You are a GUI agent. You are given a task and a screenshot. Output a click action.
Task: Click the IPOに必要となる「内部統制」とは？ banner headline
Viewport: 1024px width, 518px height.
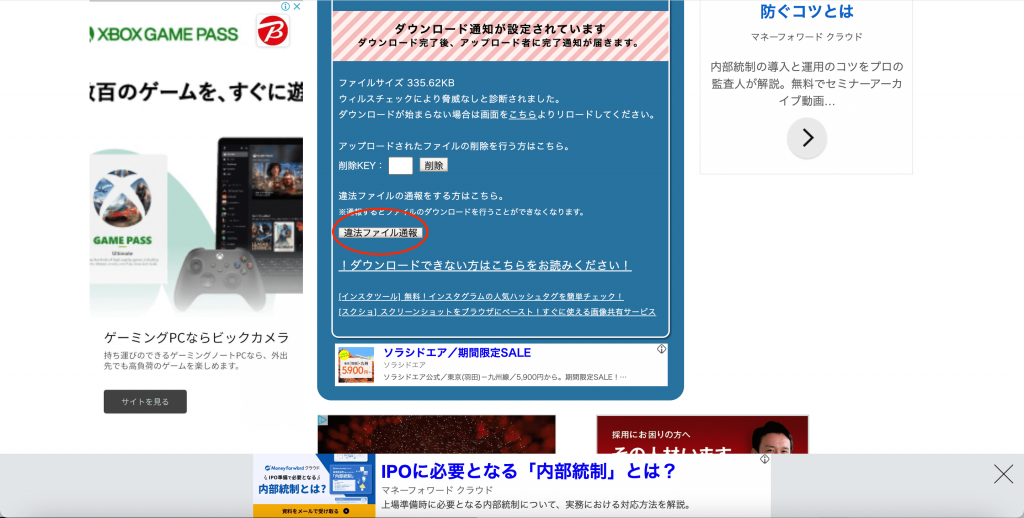tap(528, 472)
